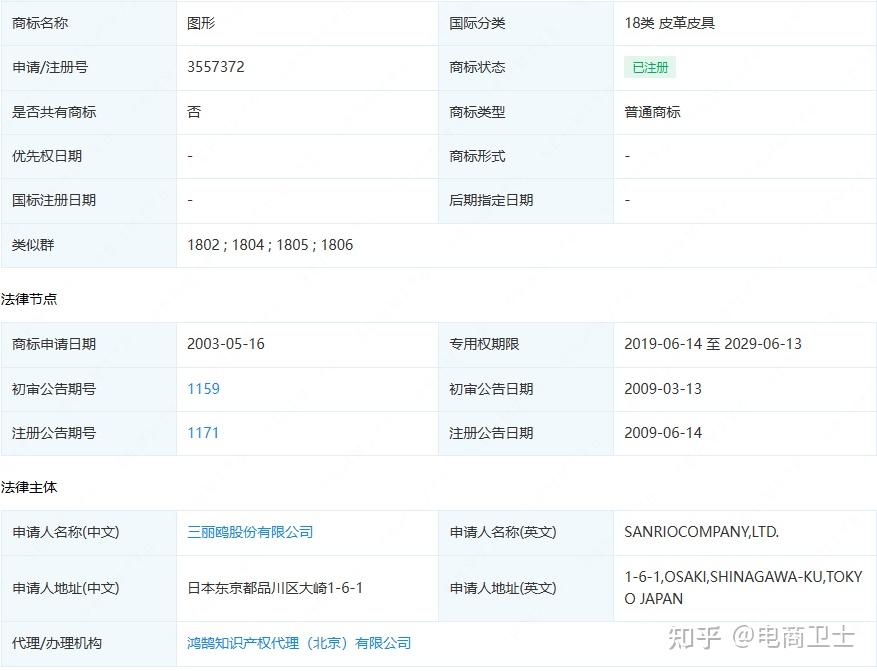
Task: Select the 代理/办理机构 label
Action: 57,643
